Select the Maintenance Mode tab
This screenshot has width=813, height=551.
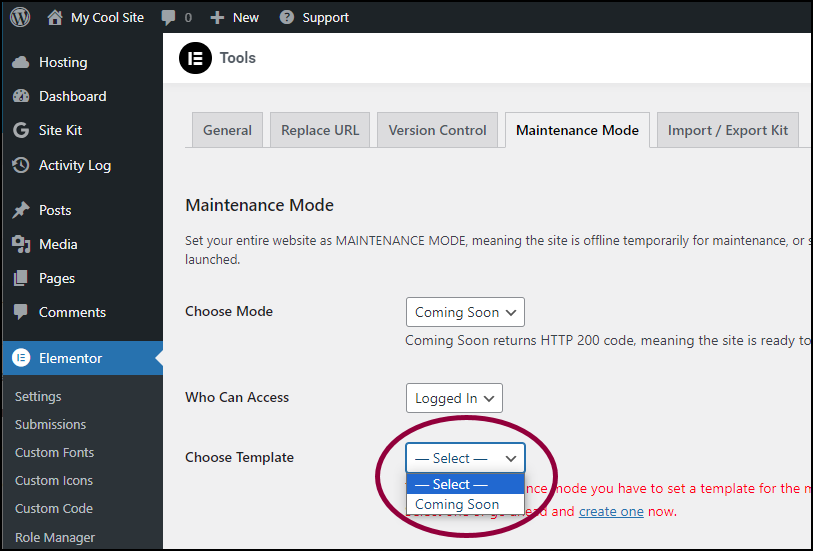(x=577, y=130)
